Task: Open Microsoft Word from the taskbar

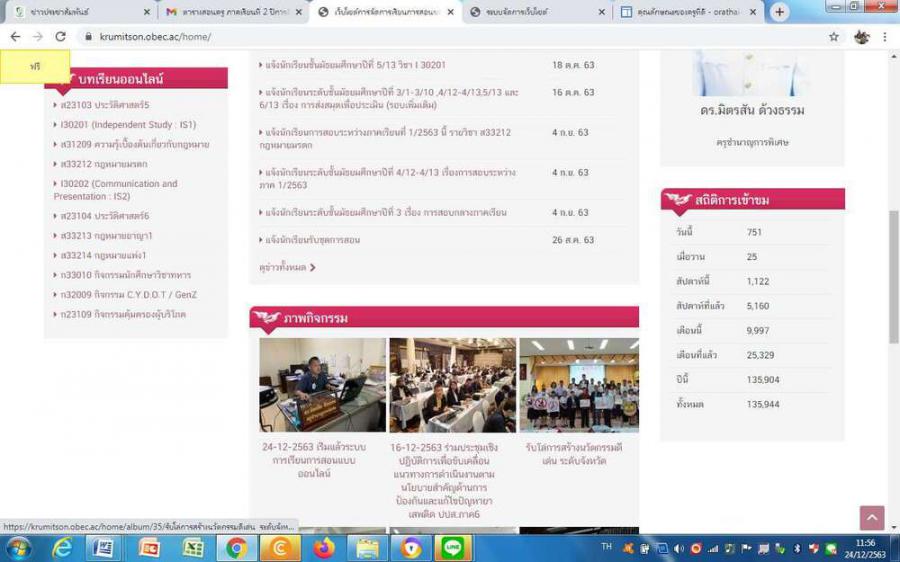Action: pos(104,548)
